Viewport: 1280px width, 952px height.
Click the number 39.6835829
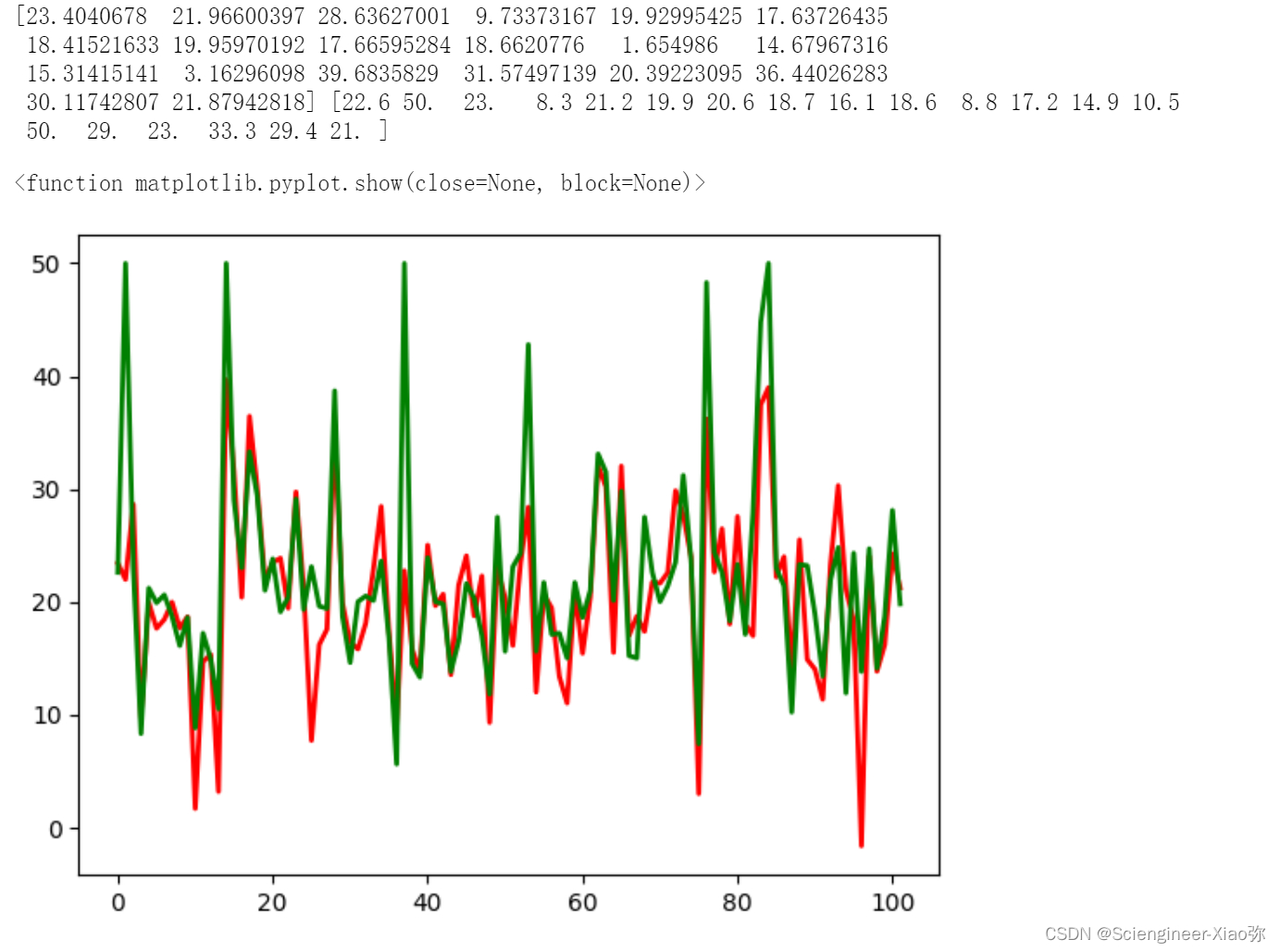379,74
